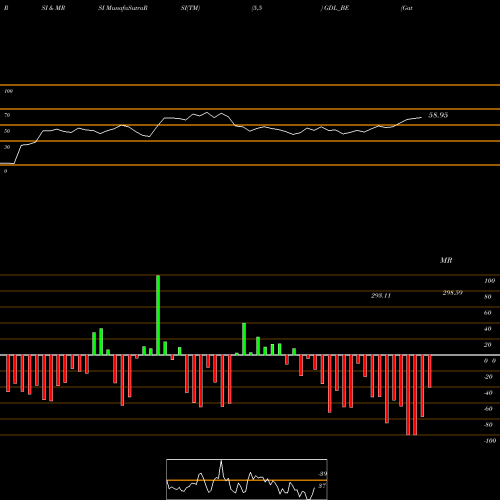
Task: Click the 37 label in the mini chart
Action: point(322,486)
